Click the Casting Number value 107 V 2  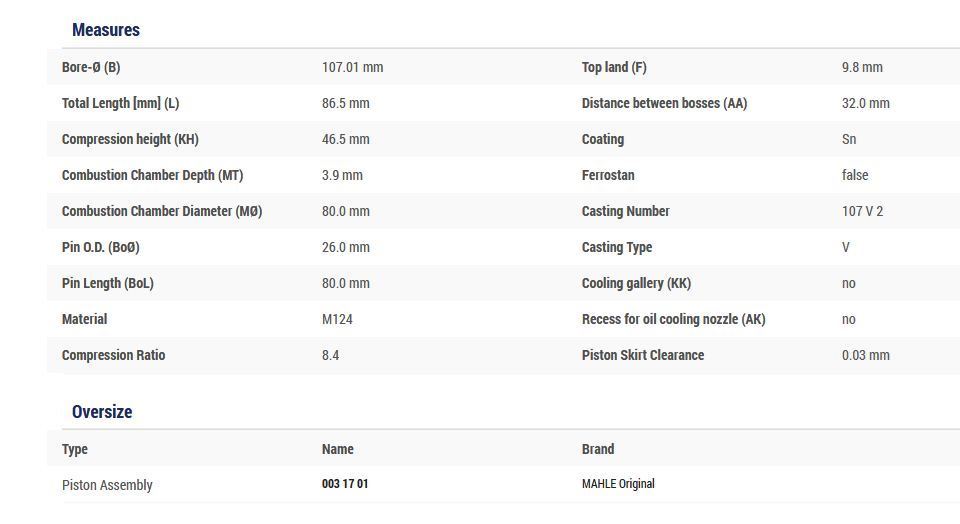click(x=862, y=211)
